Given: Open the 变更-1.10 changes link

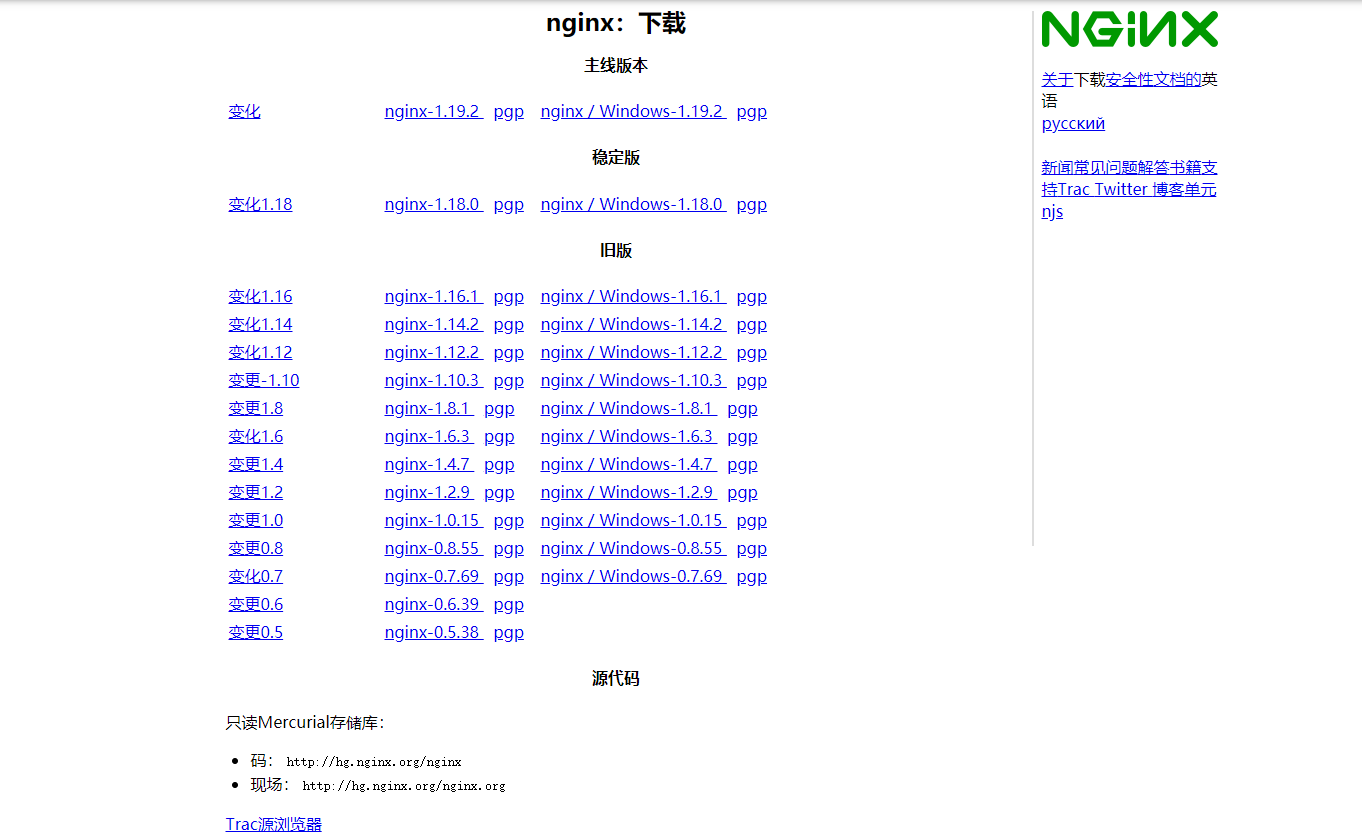Looking at the screenshot, I should coord(263,380).
